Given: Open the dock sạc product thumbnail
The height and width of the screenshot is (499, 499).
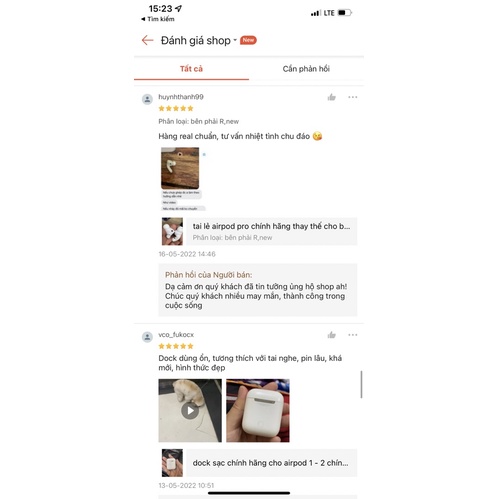Looking at the screenshot, I should pyautogui.click(x=172, y=463).
